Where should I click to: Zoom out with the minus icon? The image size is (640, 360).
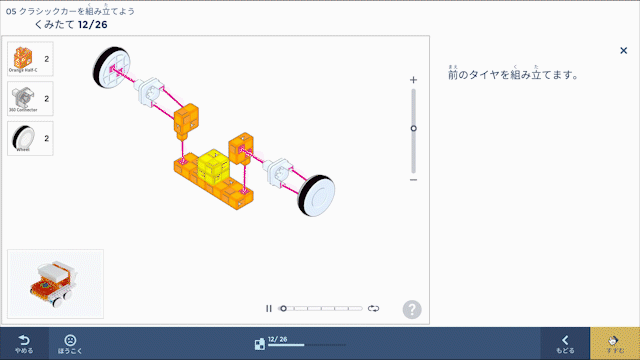coord(413,180)
